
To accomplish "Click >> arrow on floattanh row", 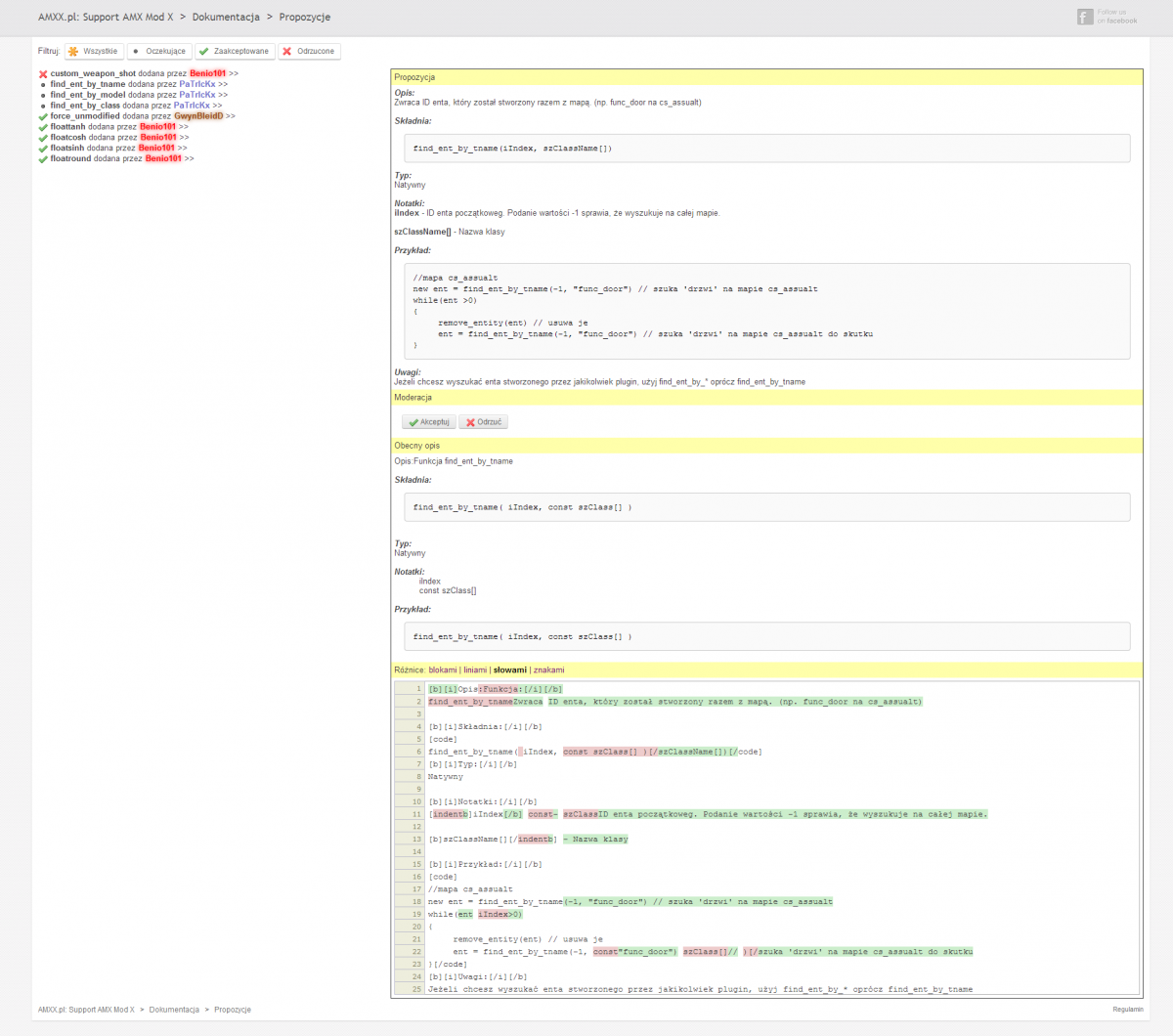I will [x=184, y=127].
